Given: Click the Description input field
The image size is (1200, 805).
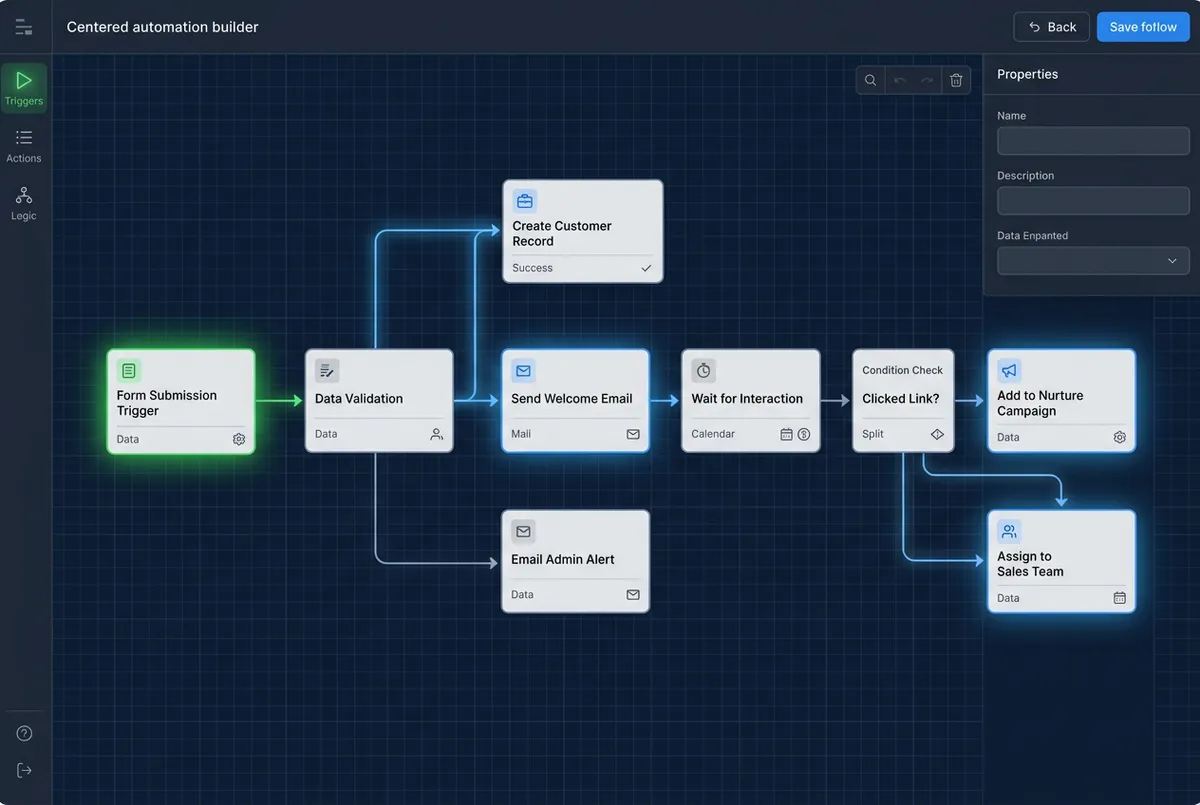Looking at the screenshot, I should [x=1093, y=201].
